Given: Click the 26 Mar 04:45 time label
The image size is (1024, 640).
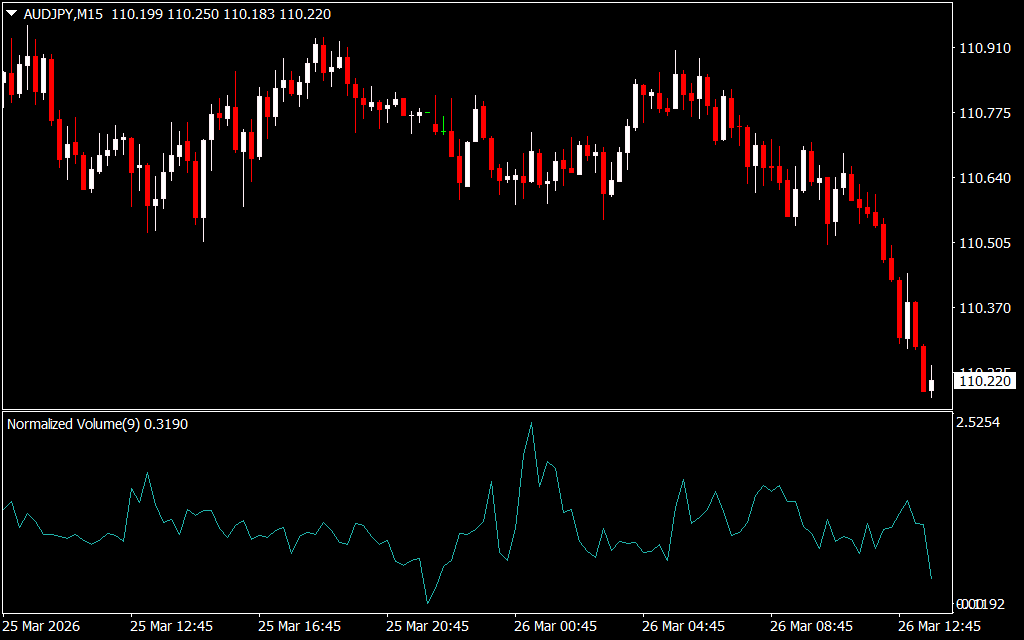Looking at the screenshot, I should pyautogui.click(x=683, y=626).
